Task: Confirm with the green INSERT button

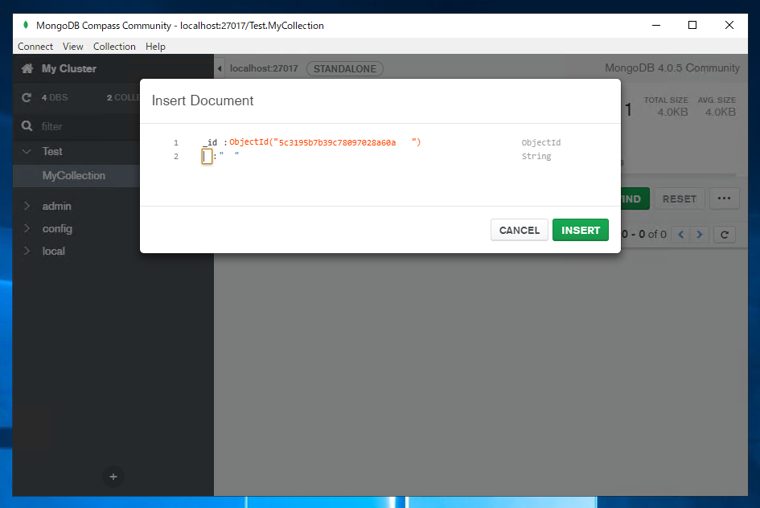Action: (580, 230)
